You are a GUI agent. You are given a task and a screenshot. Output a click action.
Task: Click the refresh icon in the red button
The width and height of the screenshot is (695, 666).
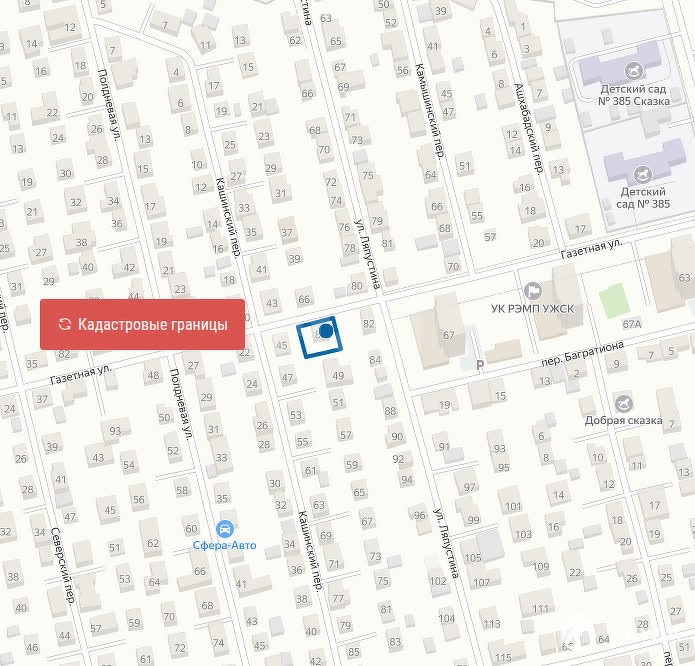(65, 324)
